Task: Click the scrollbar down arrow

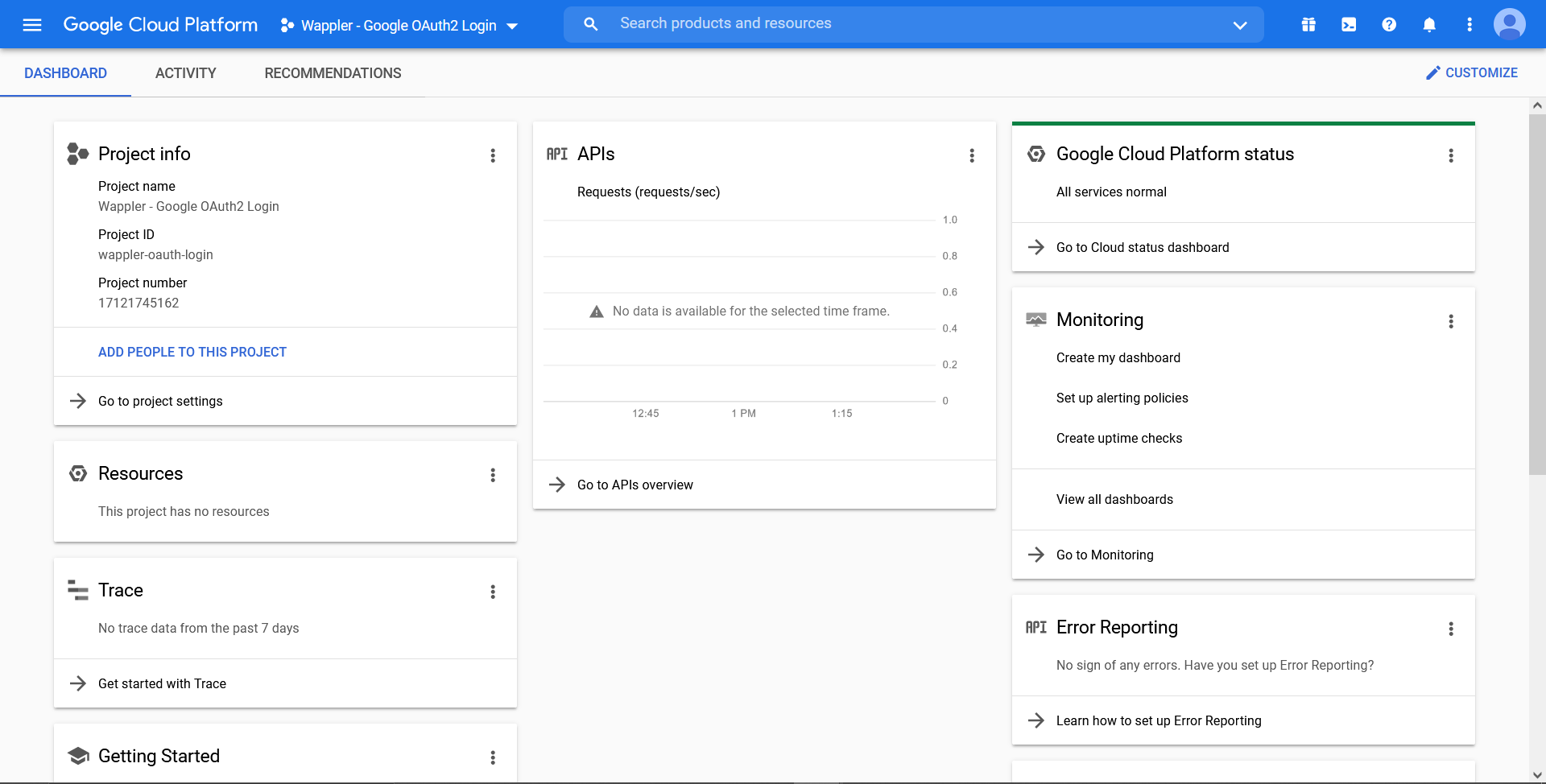Action: pyautogui.click(x=1537, y=775)
